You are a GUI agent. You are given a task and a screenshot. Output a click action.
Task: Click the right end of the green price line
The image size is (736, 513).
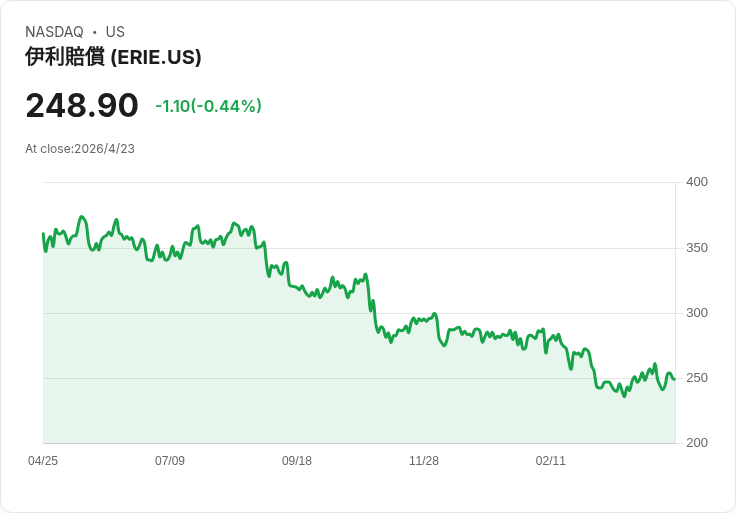pos(674,379)
